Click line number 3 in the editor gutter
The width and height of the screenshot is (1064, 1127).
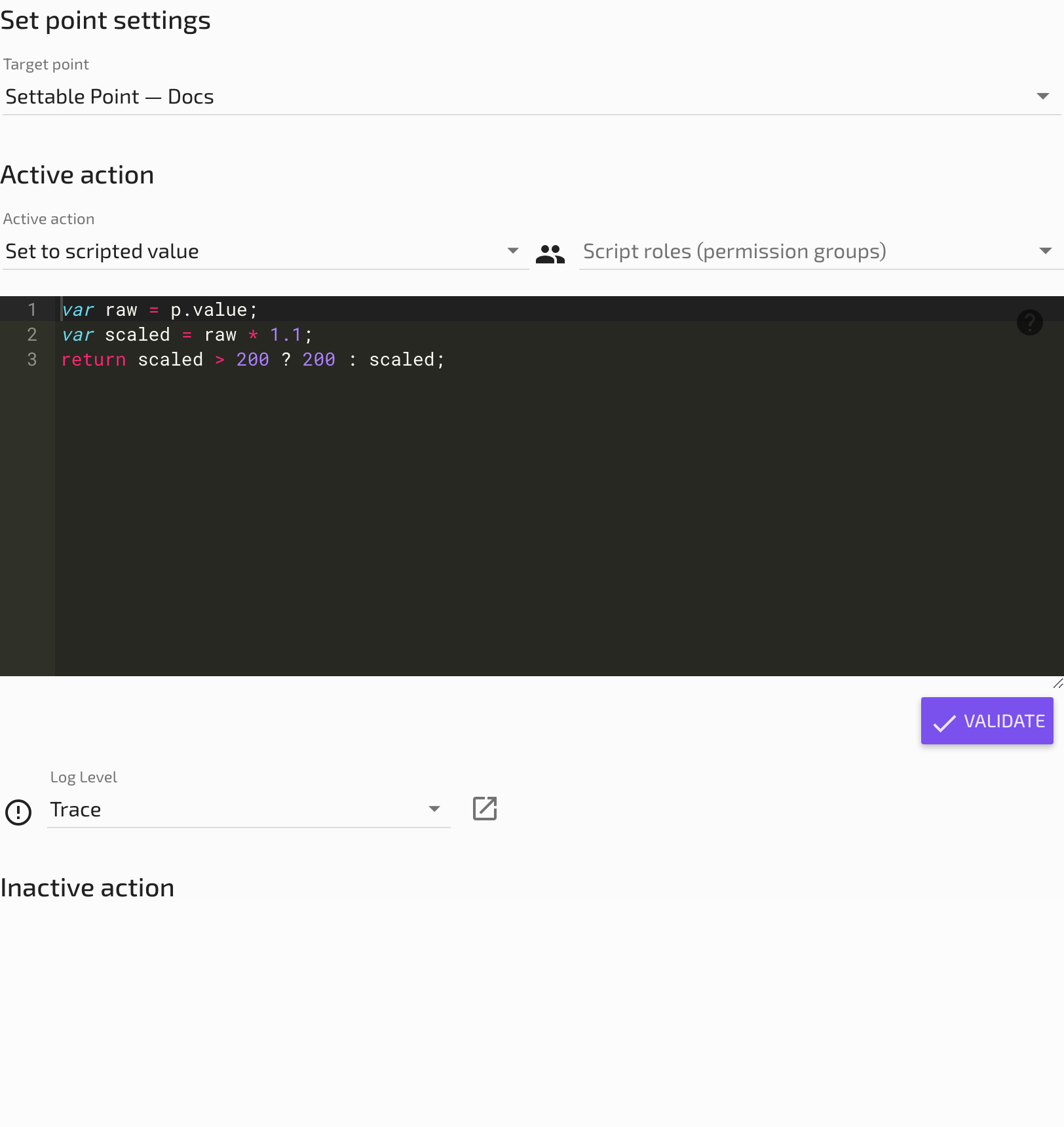pyautogui.click(x=31, y=359)
